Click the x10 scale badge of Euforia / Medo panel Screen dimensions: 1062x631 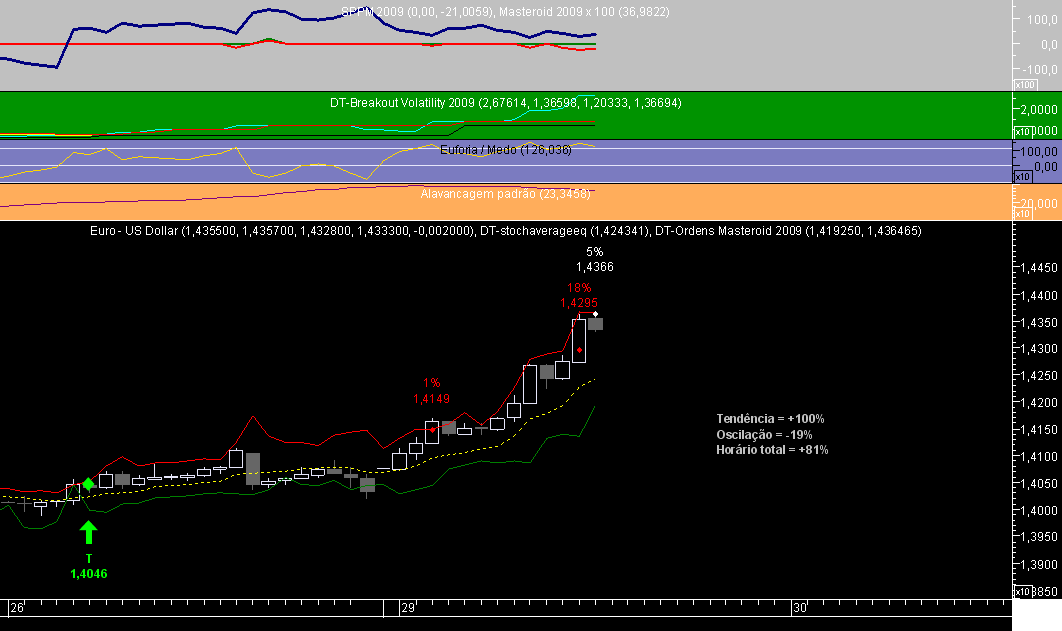coord(1022,177)
